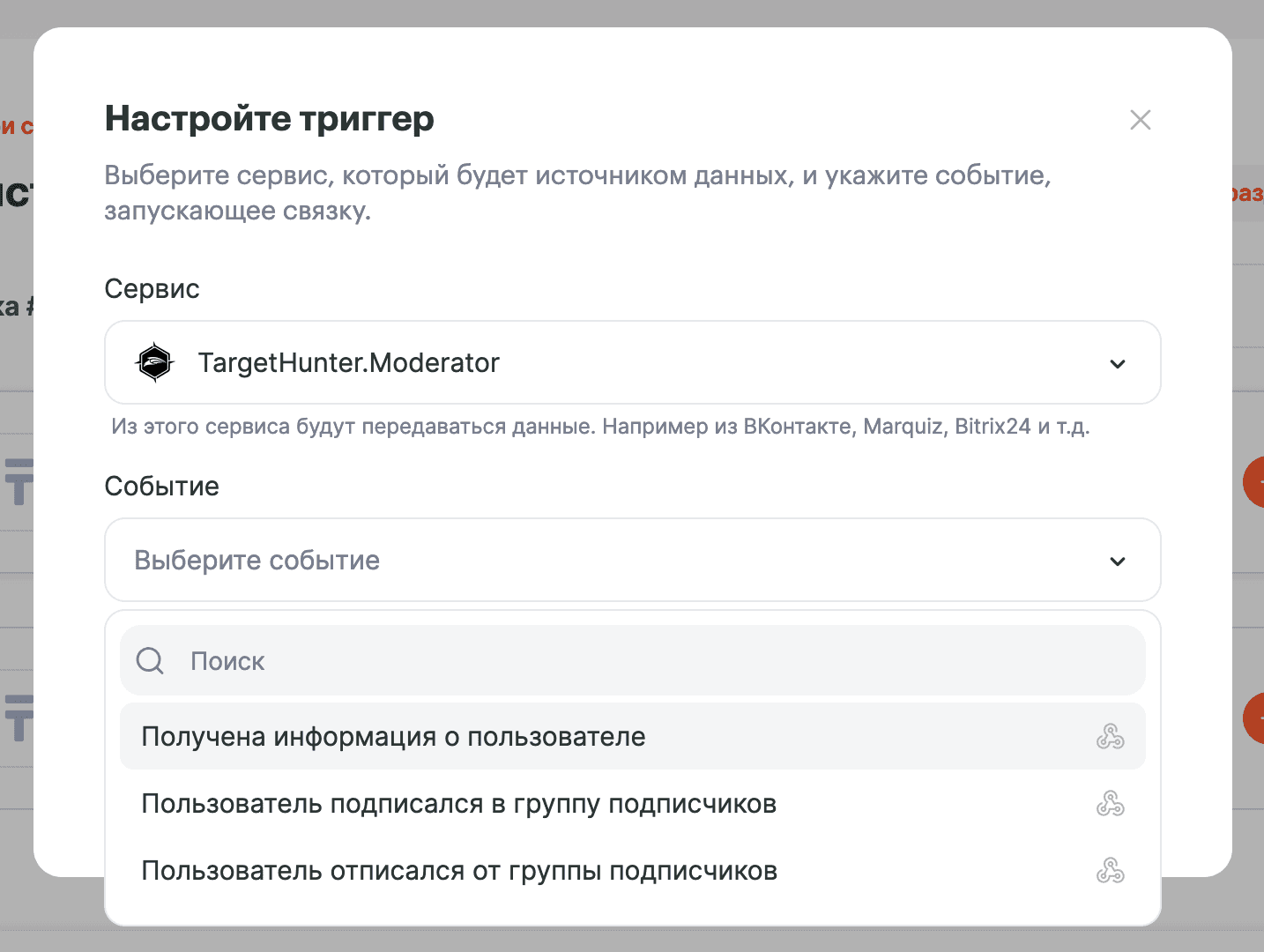
Task: Focus the Поиск search field
Action: pos(652,661)
